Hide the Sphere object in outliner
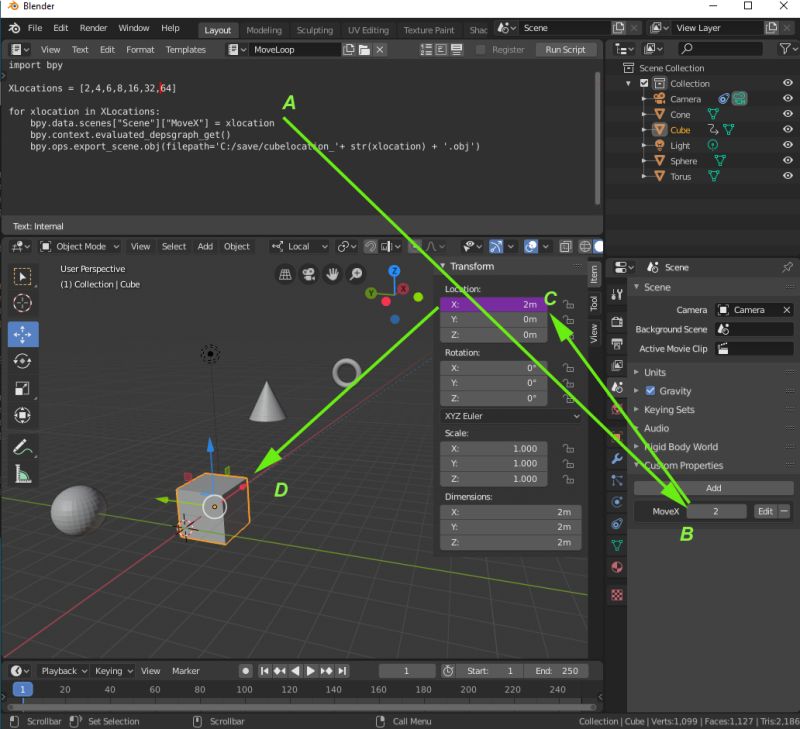 (x=788, y=160)
